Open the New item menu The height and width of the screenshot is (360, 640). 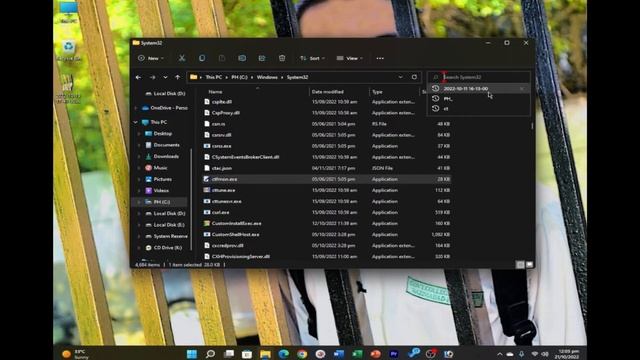point(151,58)
